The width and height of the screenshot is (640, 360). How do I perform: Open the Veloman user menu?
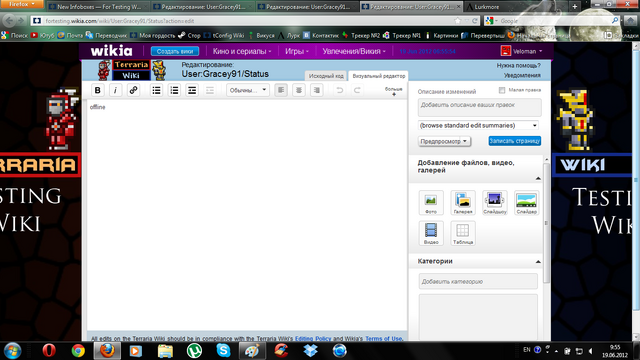tap(522, 51)
